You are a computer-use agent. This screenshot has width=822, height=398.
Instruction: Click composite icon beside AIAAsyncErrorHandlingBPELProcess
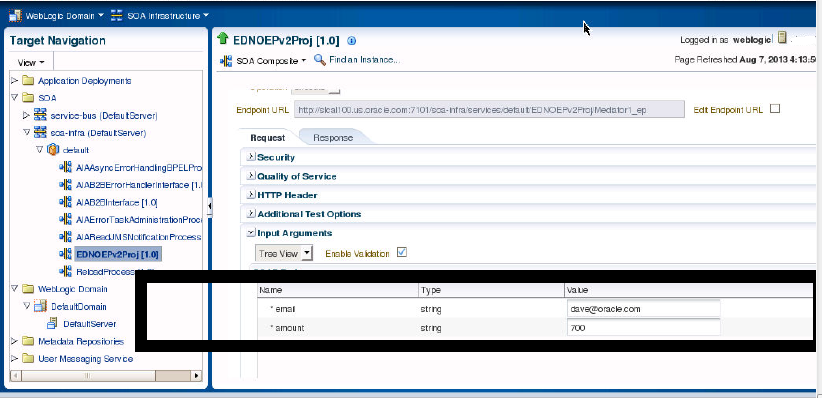[66, 168]
